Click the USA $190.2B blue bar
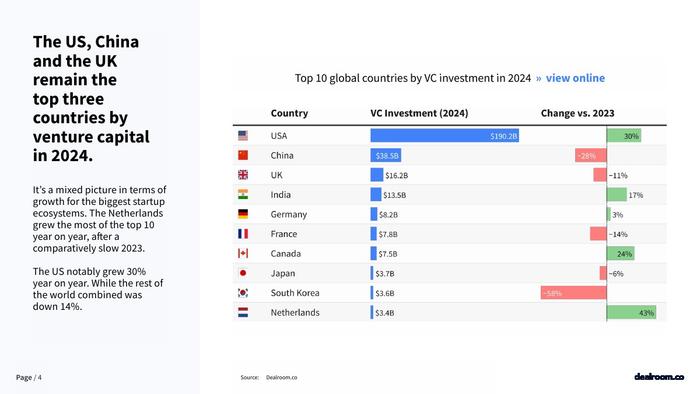This screenshot has height=394, width=700. coord(445,136)
